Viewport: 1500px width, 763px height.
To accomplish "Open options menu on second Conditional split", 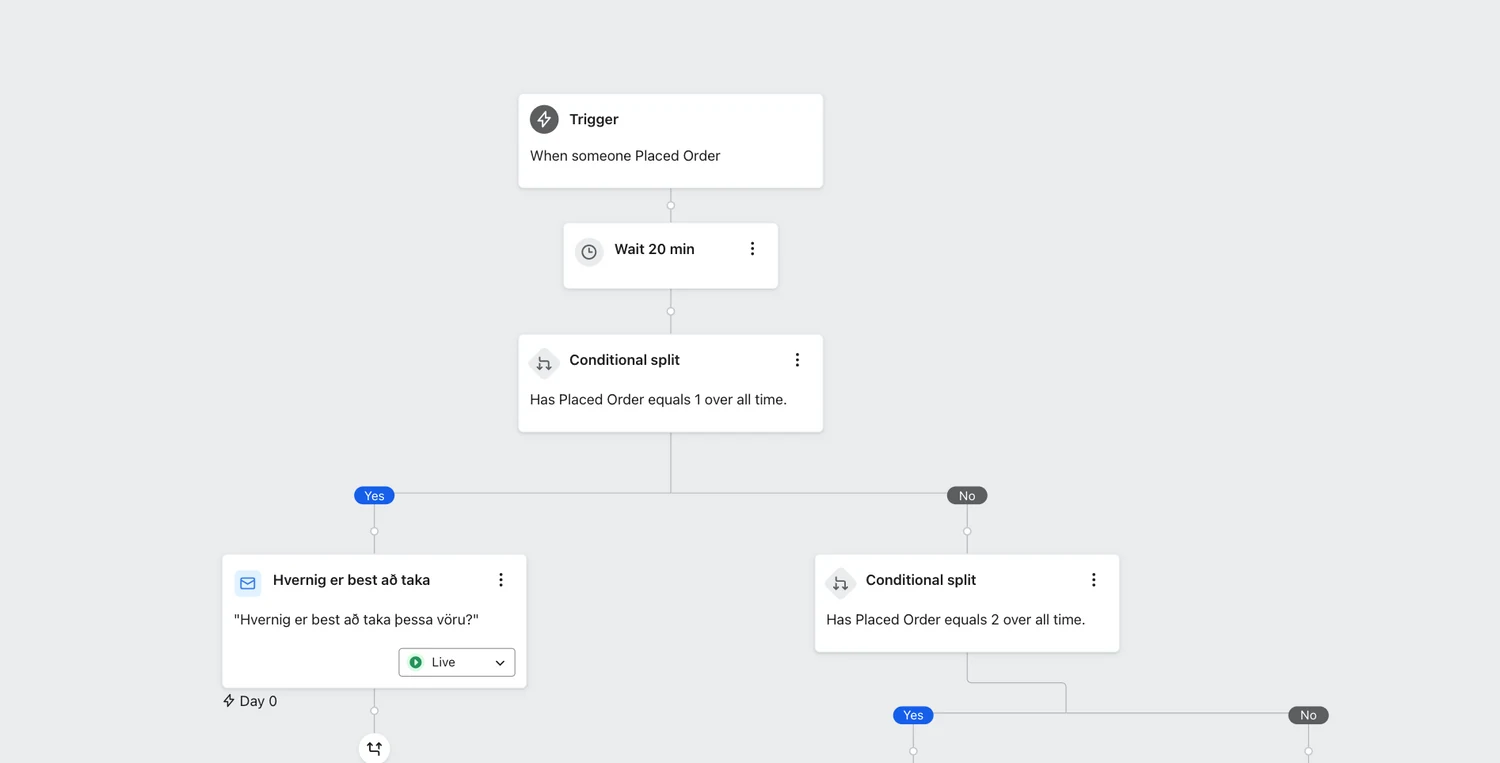I will pyautogui.click(x=1093, y=580).
